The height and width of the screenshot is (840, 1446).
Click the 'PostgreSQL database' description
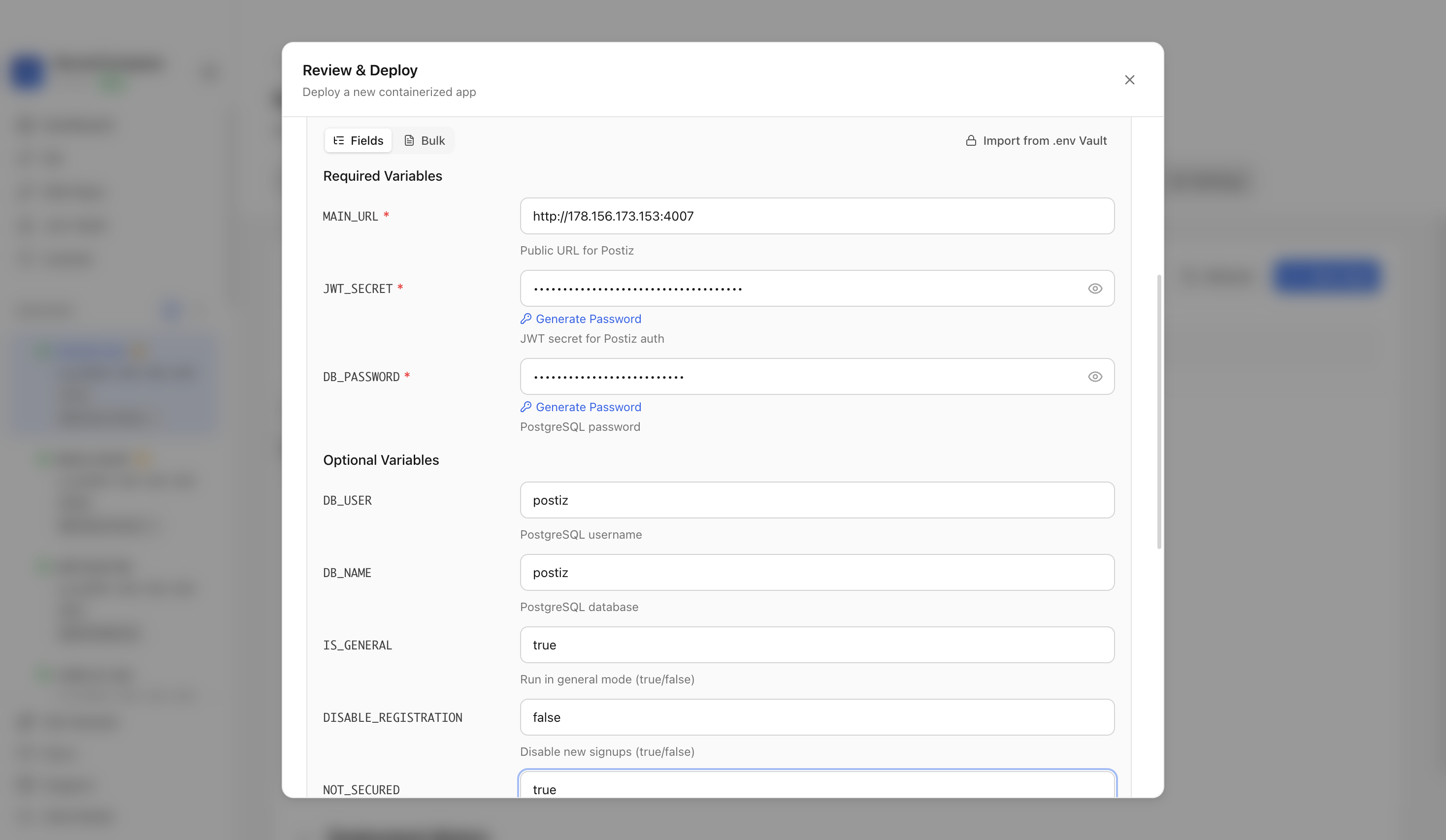[x=579, y=607]
